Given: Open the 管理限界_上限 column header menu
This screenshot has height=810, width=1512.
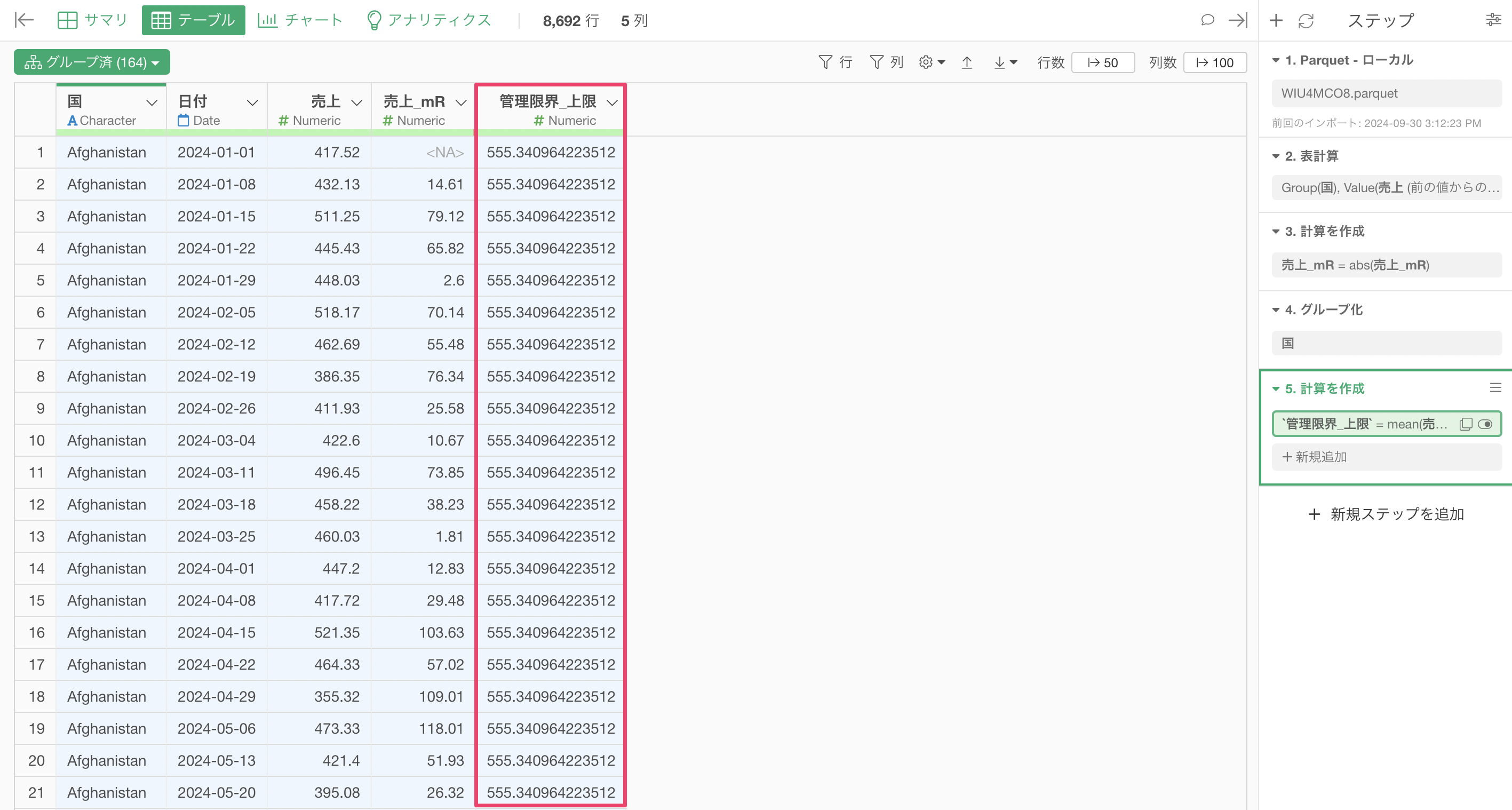Looking at the screenshot, I should click(612, 102).
